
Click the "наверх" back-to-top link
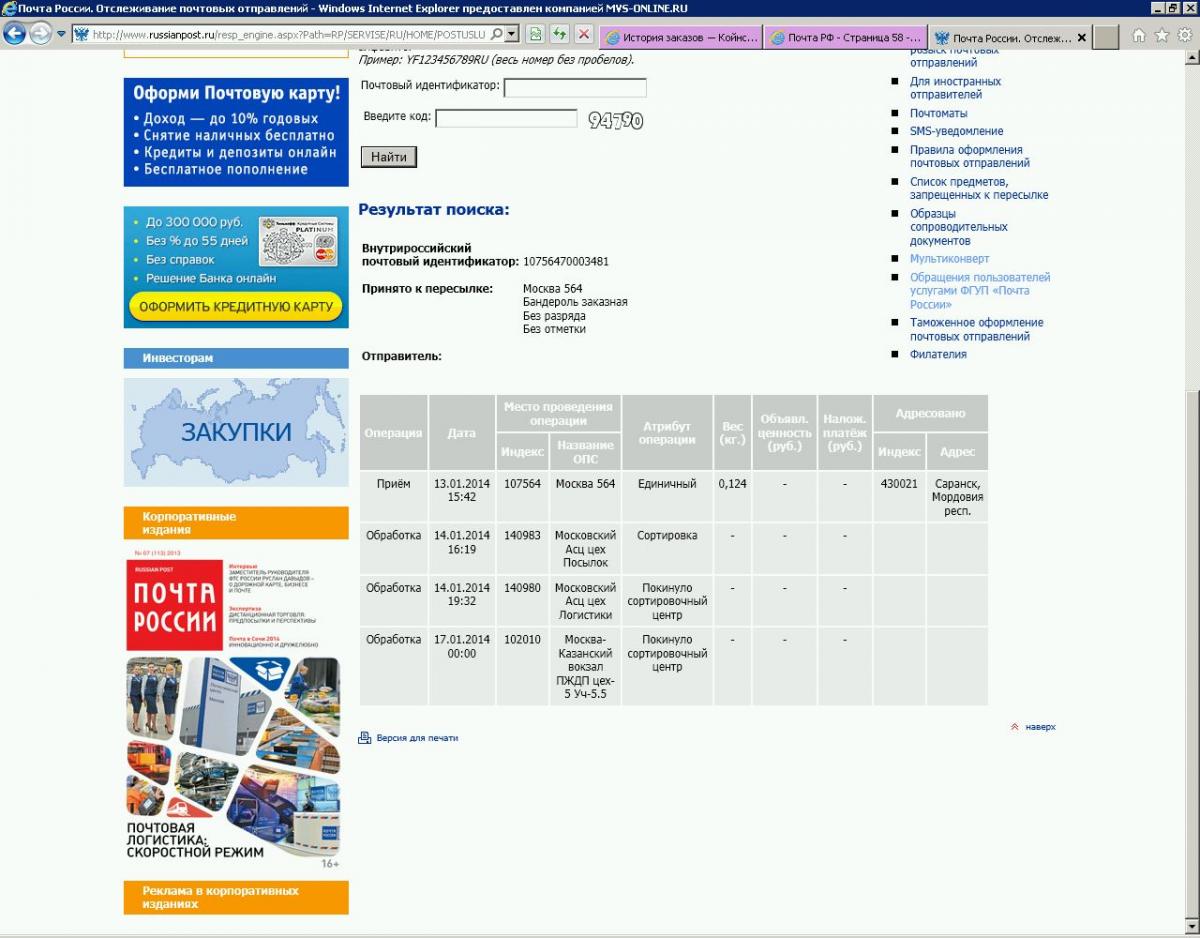coord(1040,727)
